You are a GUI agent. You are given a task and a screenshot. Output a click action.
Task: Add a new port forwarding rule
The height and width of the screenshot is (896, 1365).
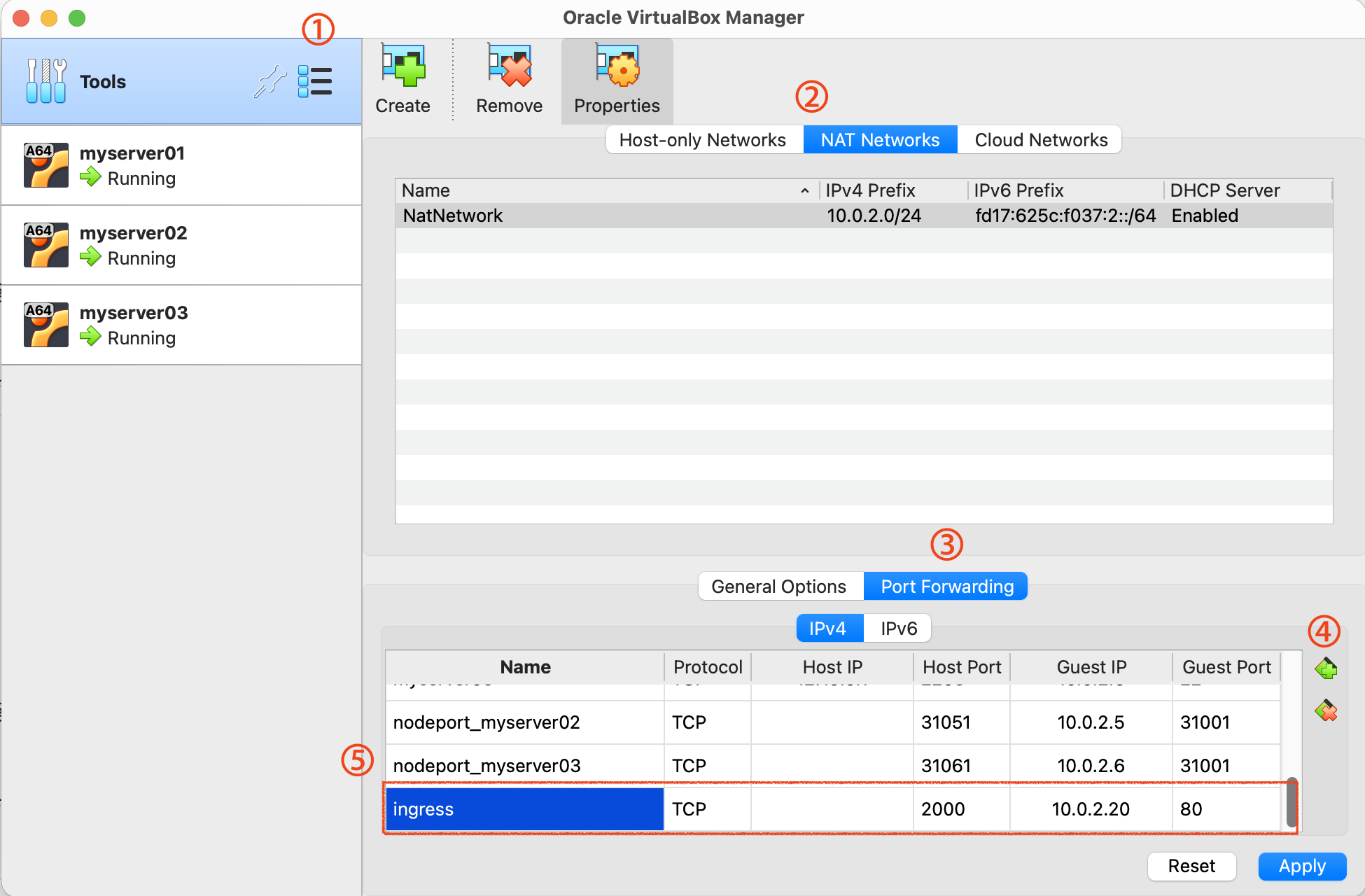[x=1325, y=669]
